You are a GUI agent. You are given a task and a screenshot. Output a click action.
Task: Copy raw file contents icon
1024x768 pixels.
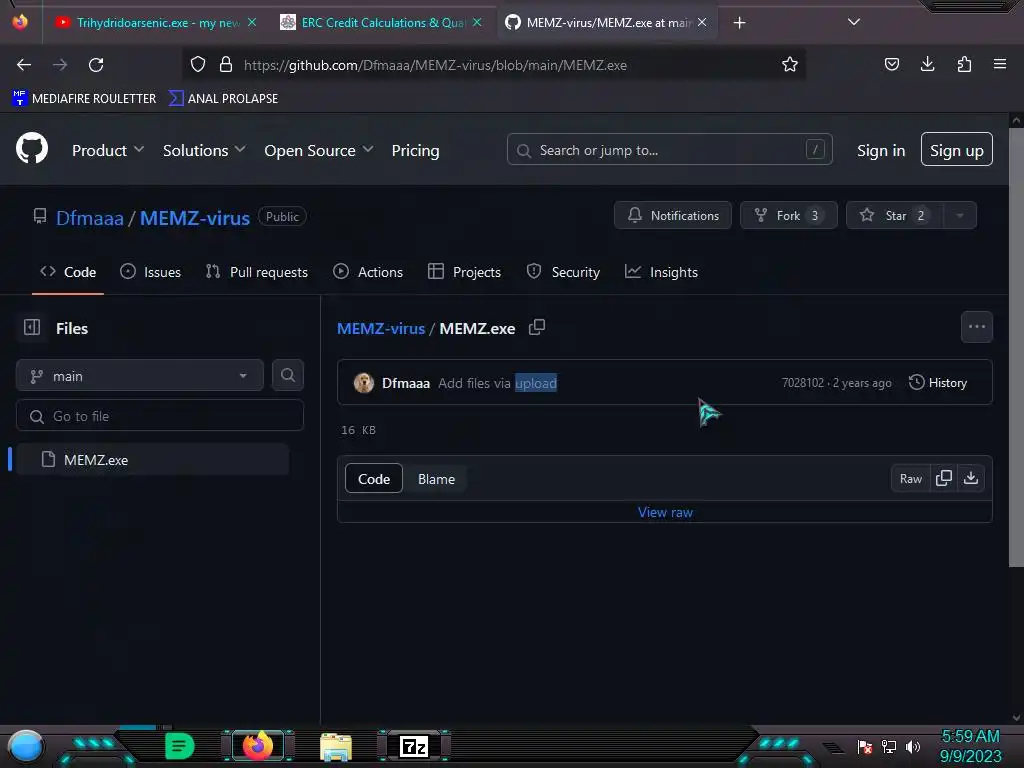pos(944,478)
